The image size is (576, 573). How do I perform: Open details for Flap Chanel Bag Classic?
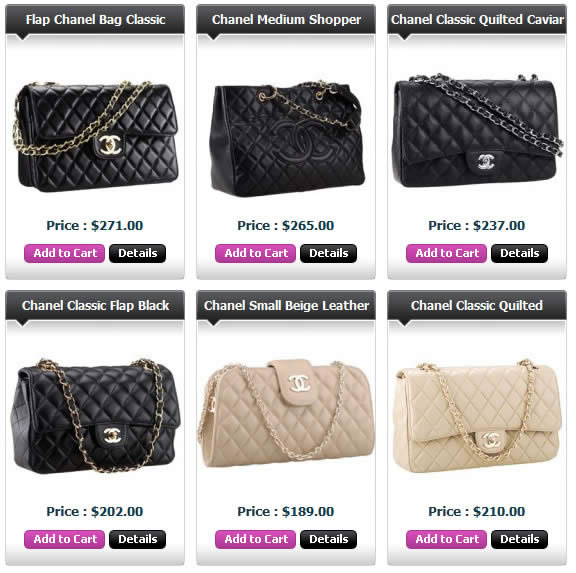coord(137,253)
